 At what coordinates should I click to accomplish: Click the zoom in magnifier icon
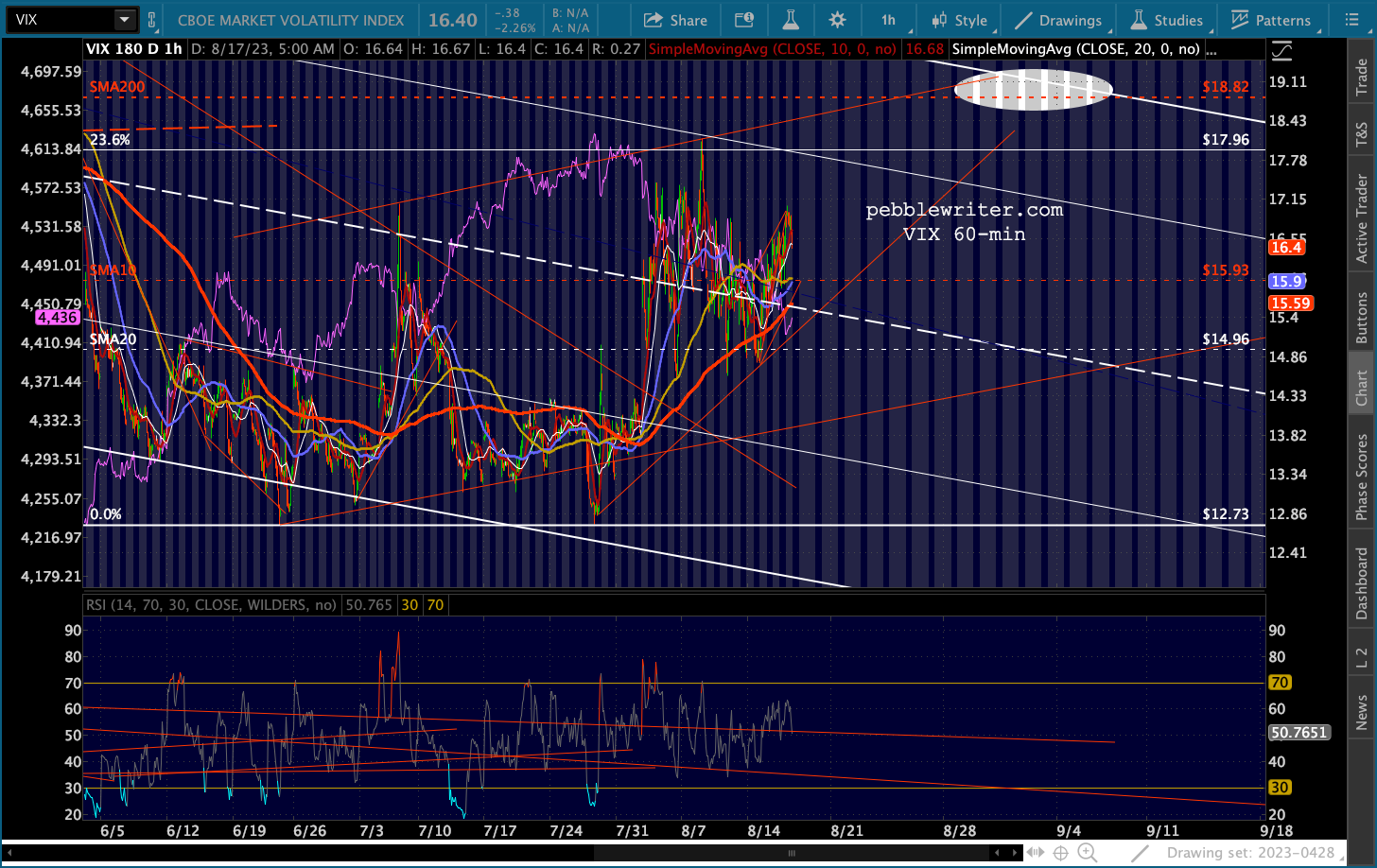(x=1087, y=852)
